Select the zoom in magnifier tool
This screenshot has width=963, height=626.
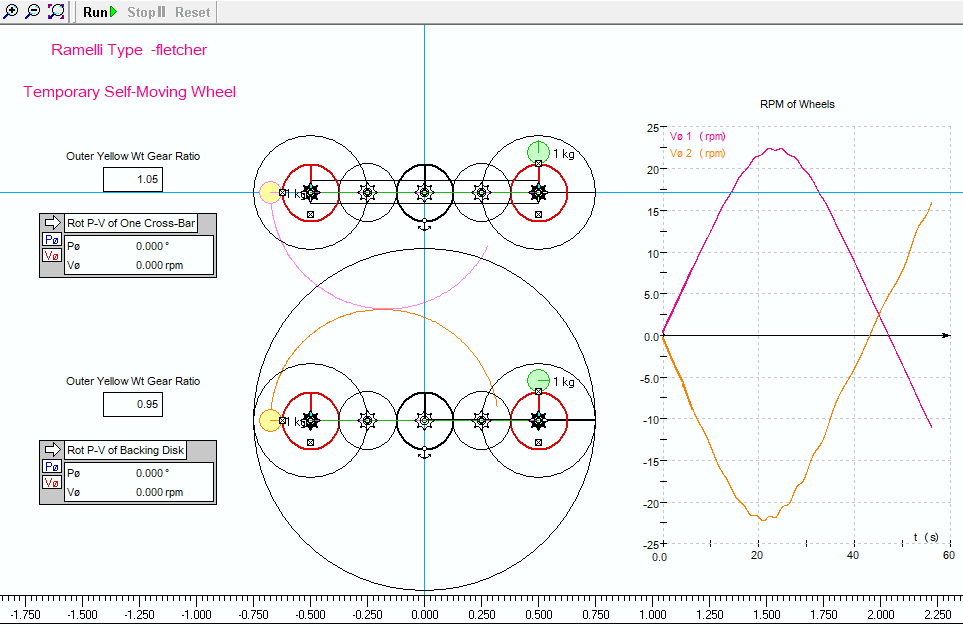coord(10,11)
